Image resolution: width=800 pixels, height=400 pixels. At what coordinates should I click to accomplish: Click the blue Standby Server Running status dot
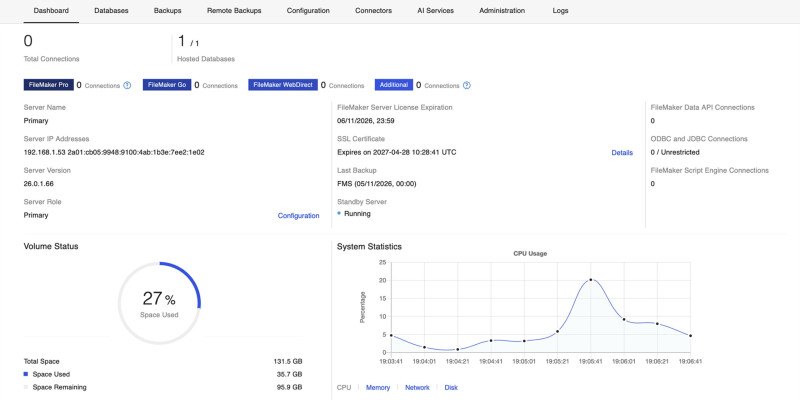339,213
